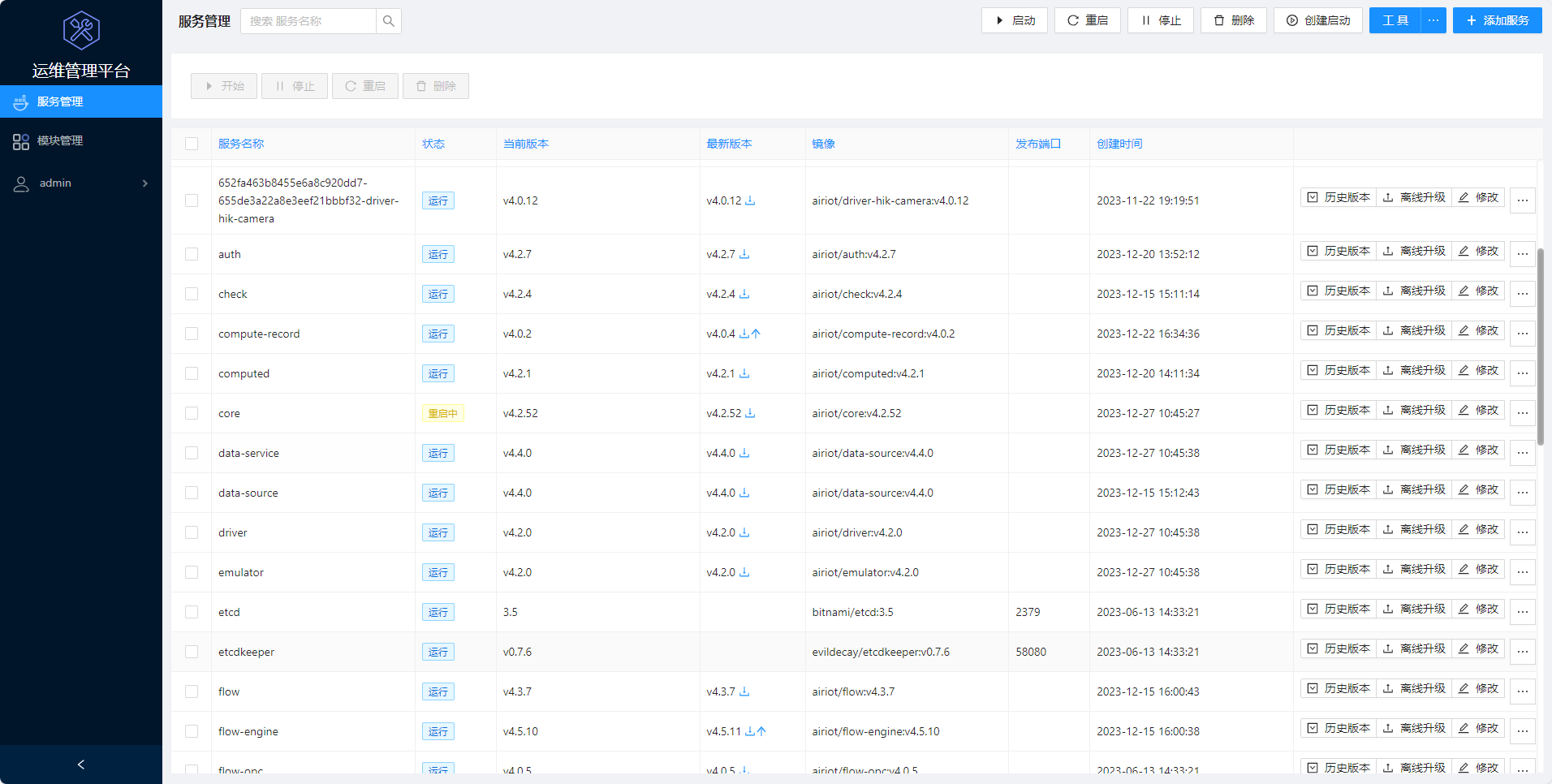Check the auth service checkbox
1552x784 pixels.
point(192,254)
